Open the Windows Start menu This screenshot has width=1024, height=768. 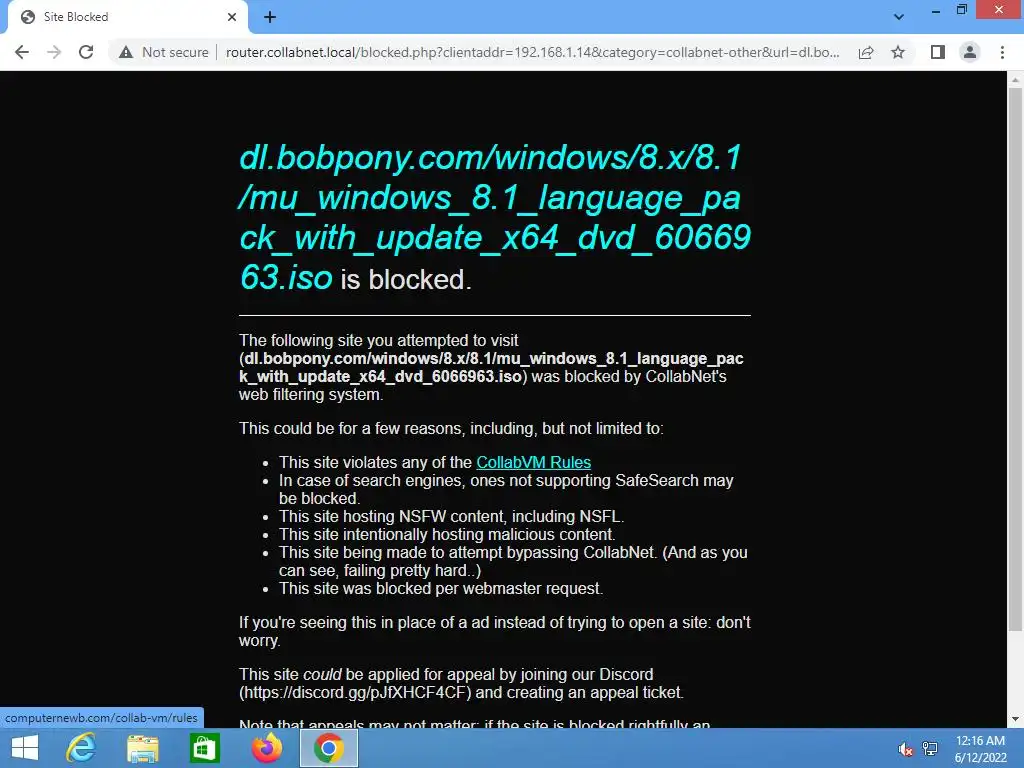[25, 748]
